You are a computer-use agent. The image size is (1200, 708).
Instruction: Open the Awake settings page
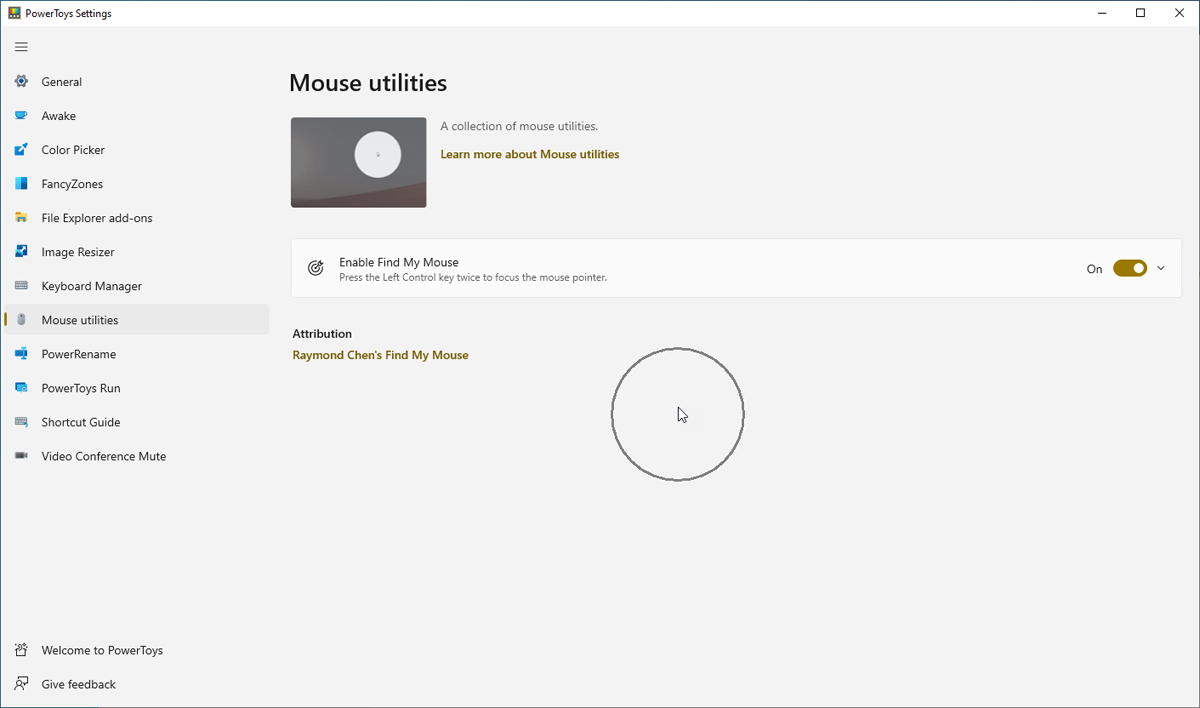point(136,116)
